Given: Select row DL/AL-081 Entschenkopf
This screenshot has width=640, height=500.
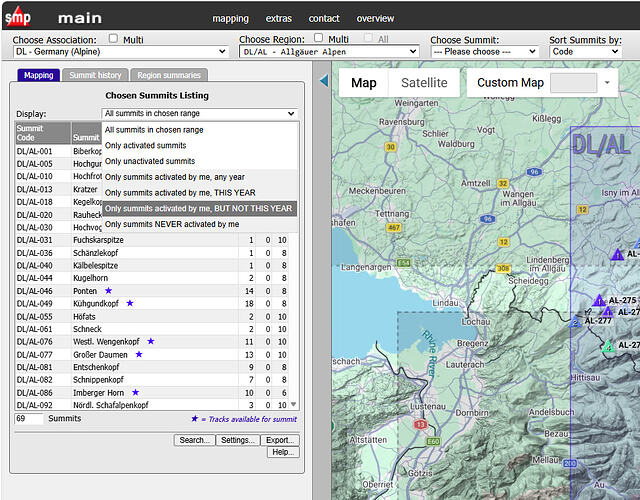Looking at the screenshot, I should (152, 367).
